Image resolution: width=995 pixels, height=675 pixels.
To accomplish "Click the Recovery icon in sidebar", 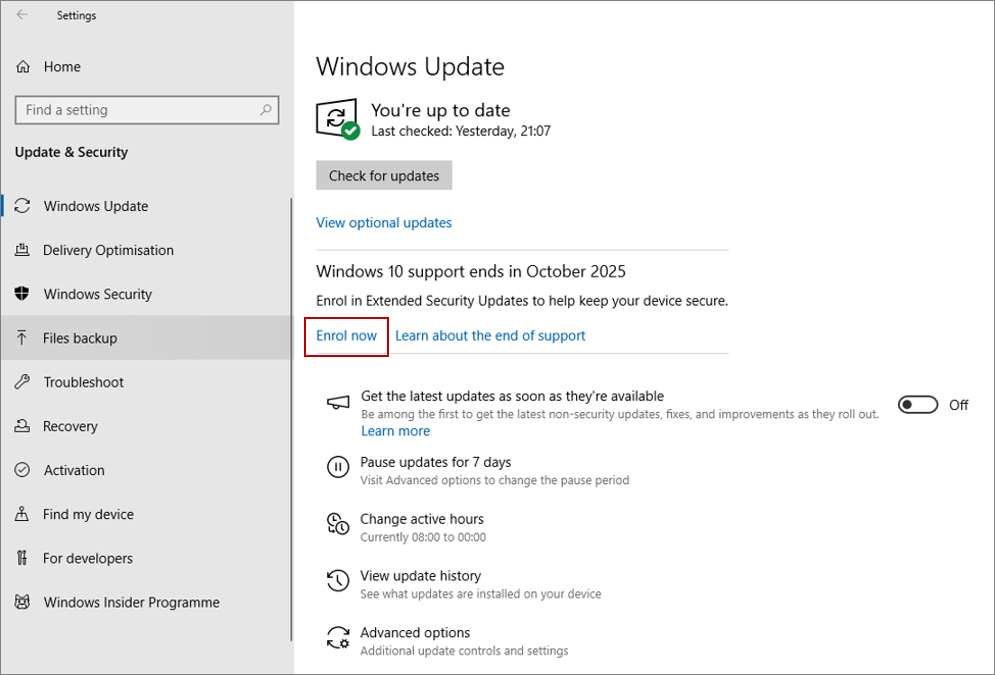I will 22,426.
